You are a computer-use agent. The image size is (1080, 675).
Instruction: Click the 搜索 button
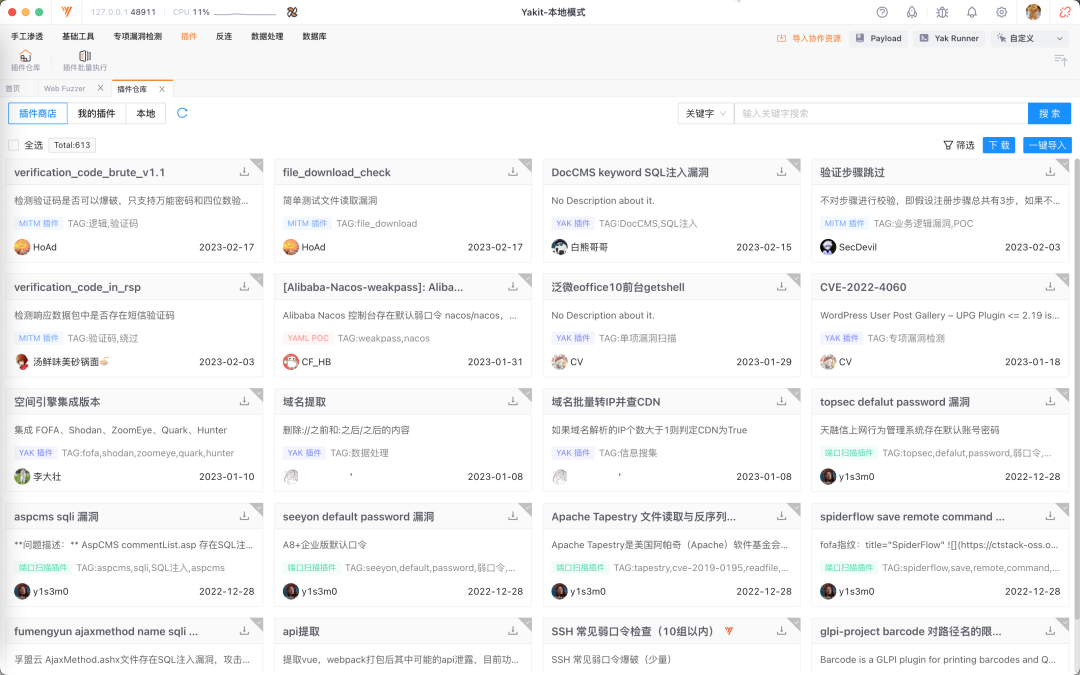pyautogui.click(x=1050, y=114)
